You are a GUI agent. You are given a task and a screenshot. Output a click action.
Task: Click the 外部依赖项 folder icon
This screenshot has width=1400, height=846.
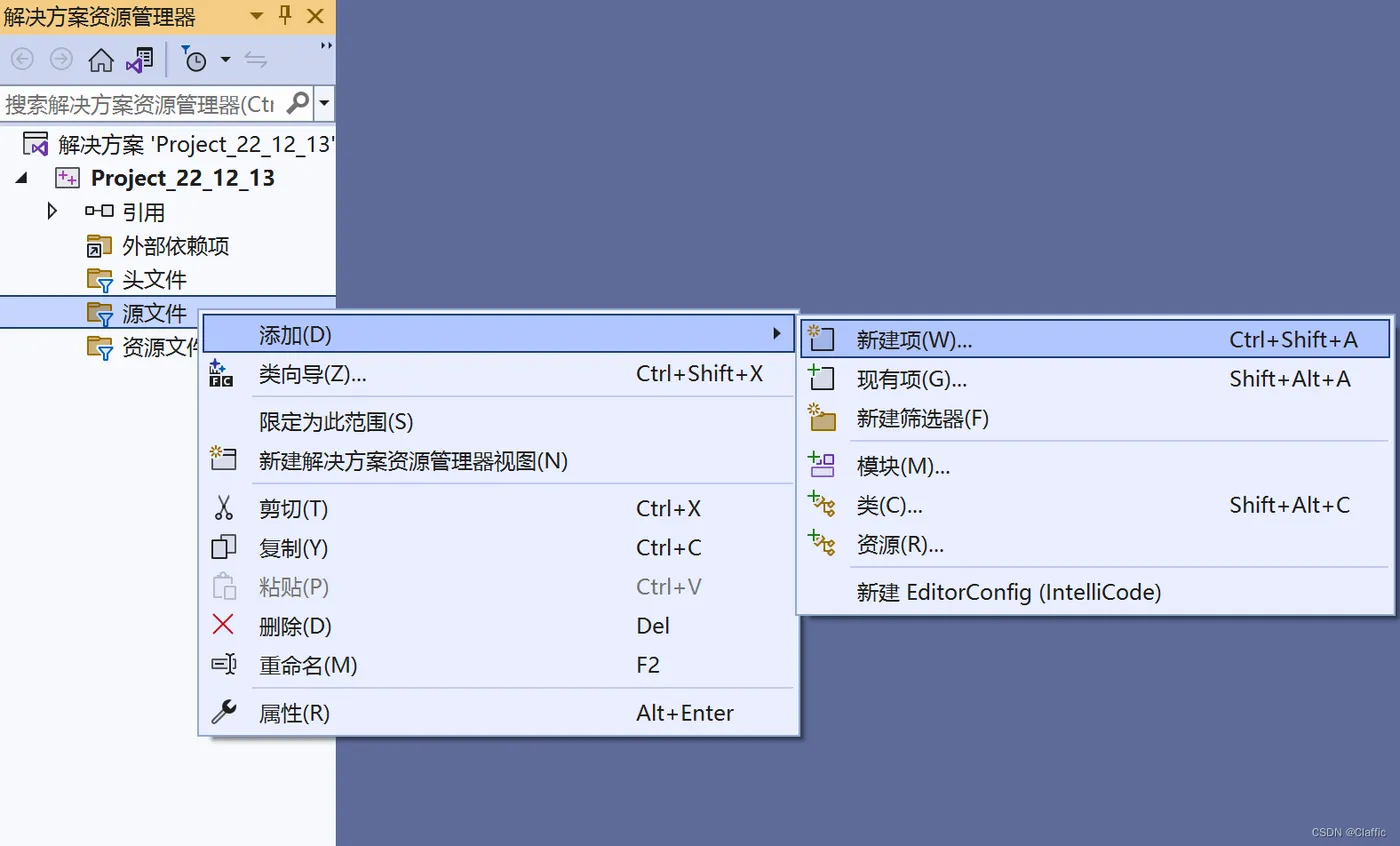(100, 246)
